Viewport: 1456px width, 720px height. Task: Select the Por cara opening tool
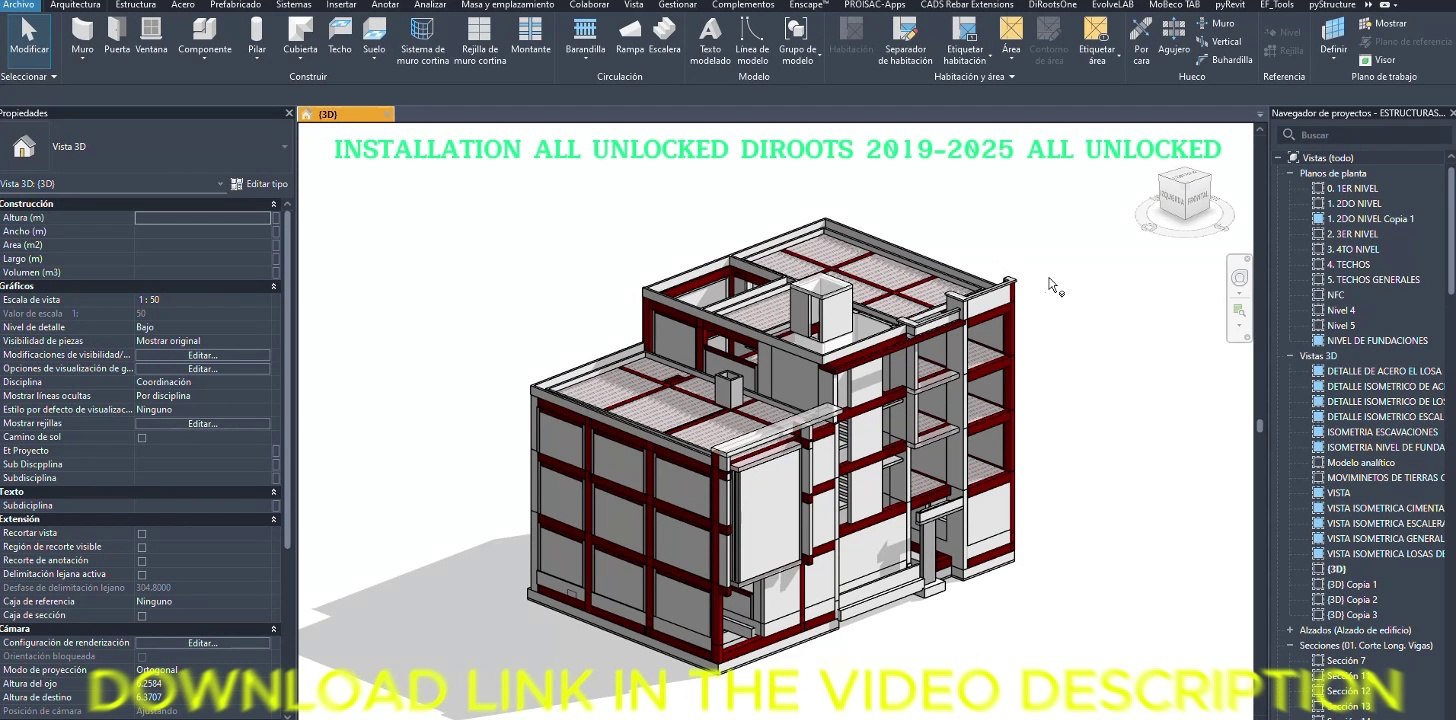pyautogui.click(x=1141, y=42)
